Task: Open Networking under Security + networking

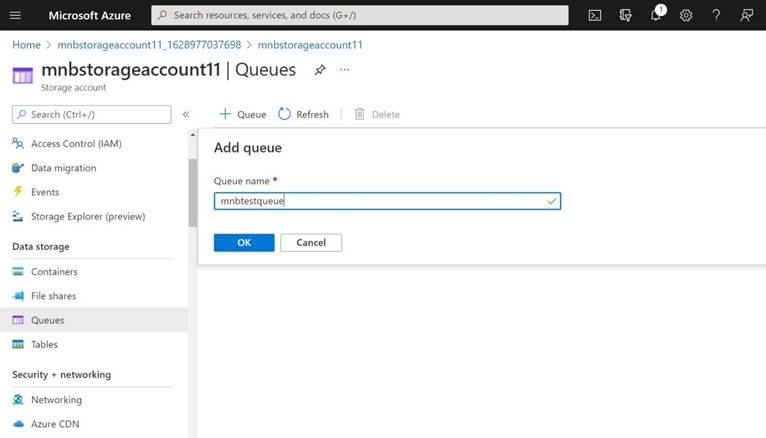Action: click(x=94, y=399)
